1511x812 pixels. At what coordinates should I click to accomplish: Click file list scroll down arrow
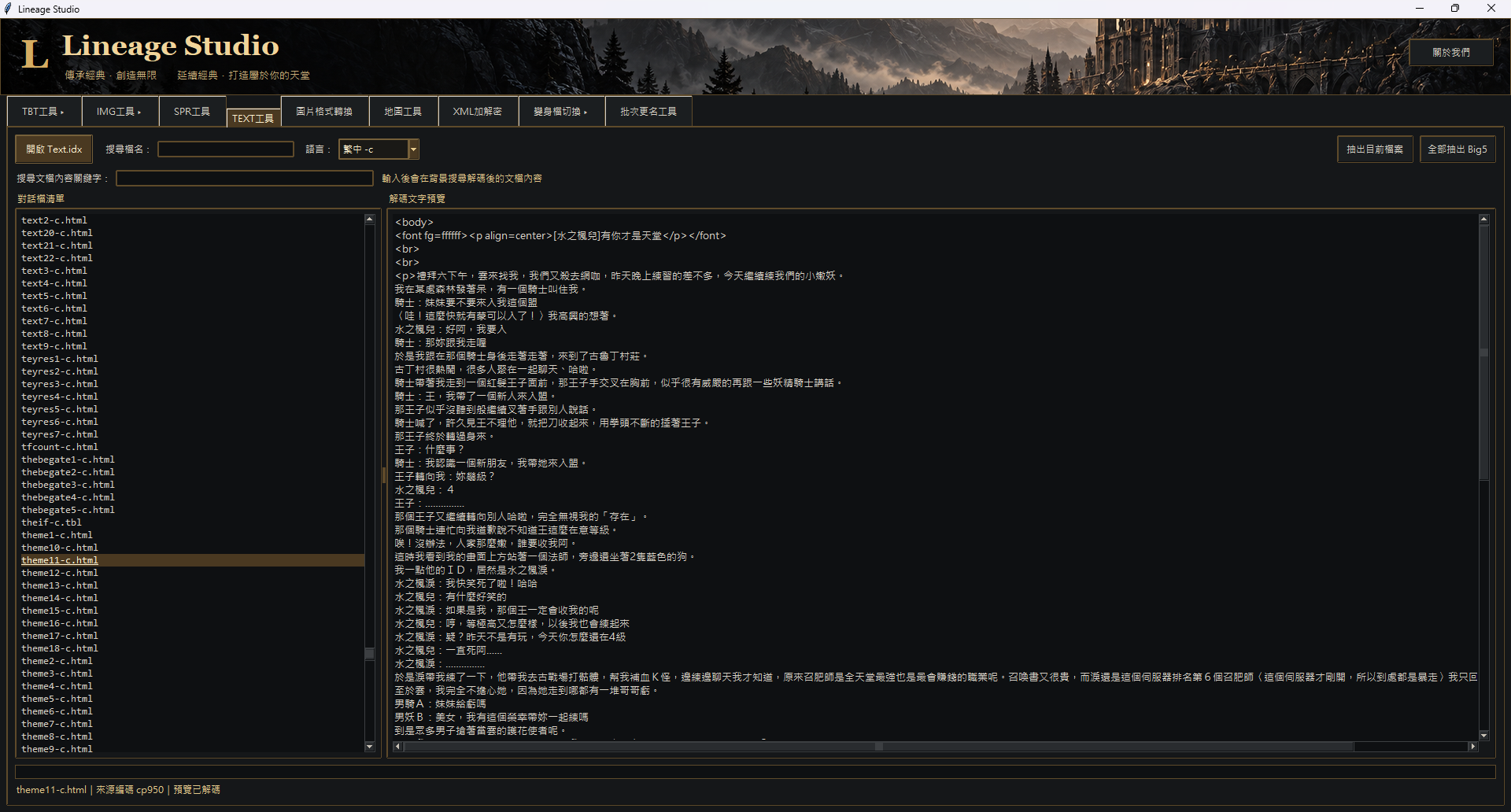370,747
